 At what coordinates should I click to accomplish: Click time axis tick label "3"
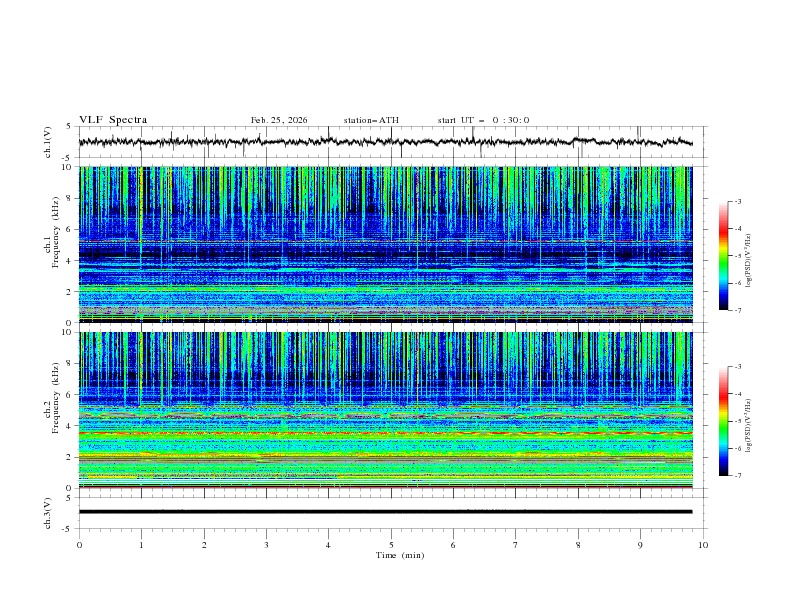pos(266,545)
